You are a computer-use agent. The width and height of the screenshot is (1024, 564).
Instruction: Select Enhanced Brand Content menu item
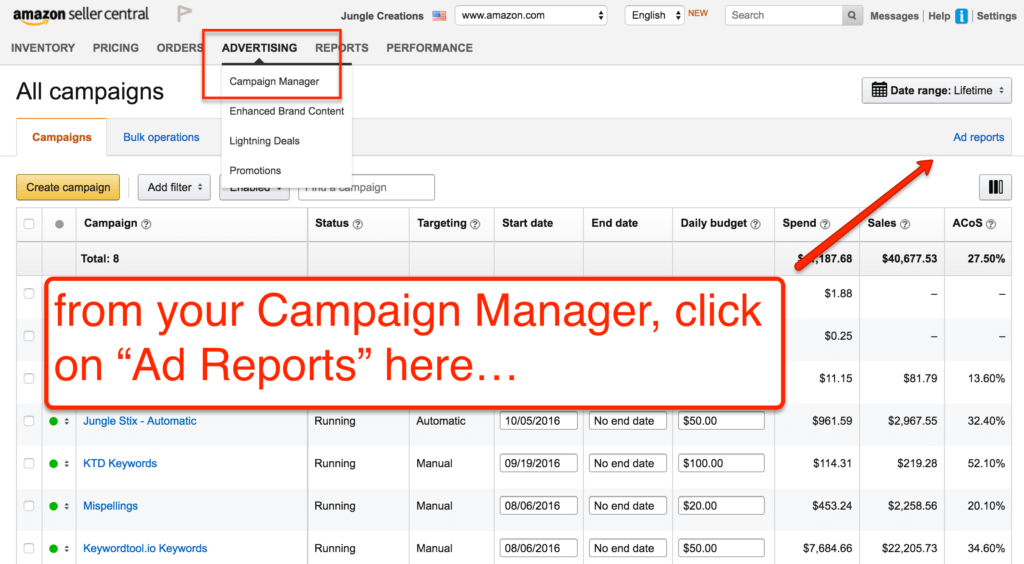pyautogui.click(x=287, y=111)
